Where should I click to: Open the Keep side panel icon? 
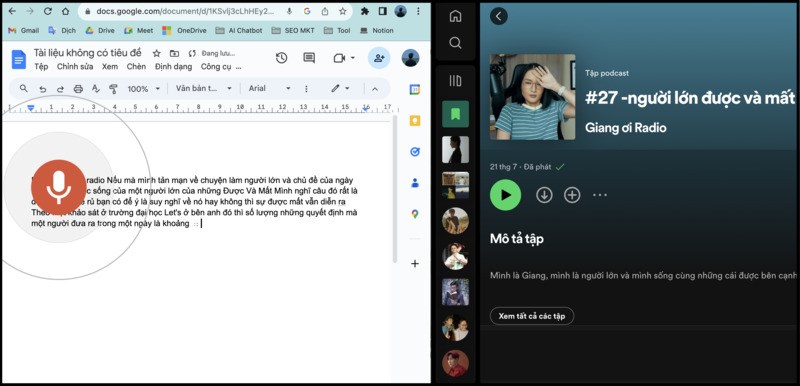tap(415, 120)
